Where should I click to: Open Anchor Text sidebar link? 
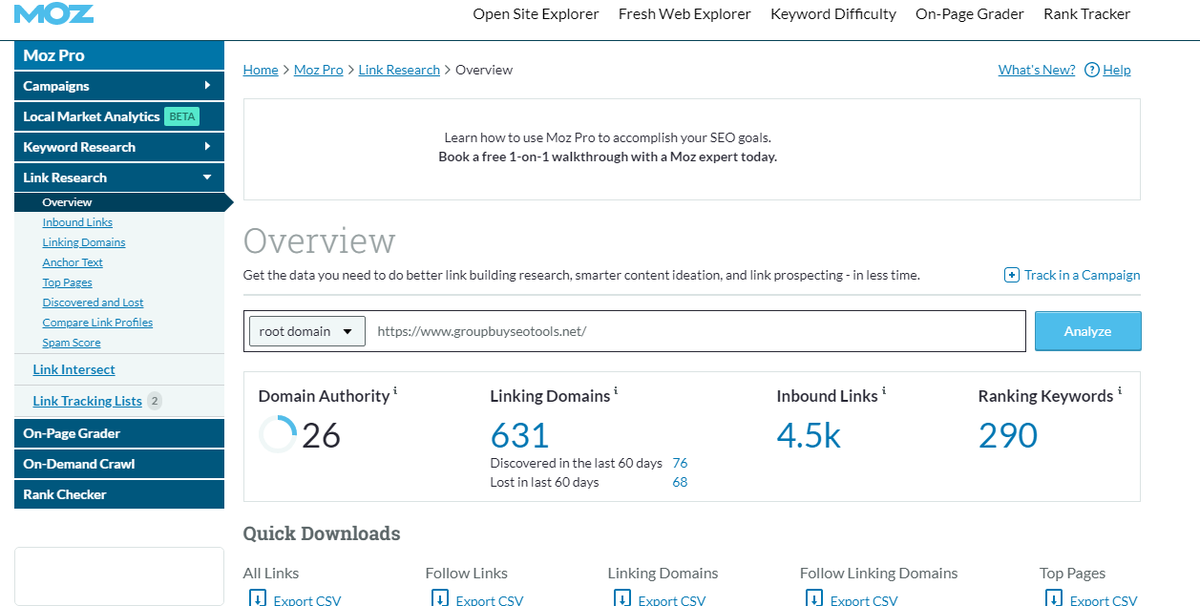tap(72, 262)
